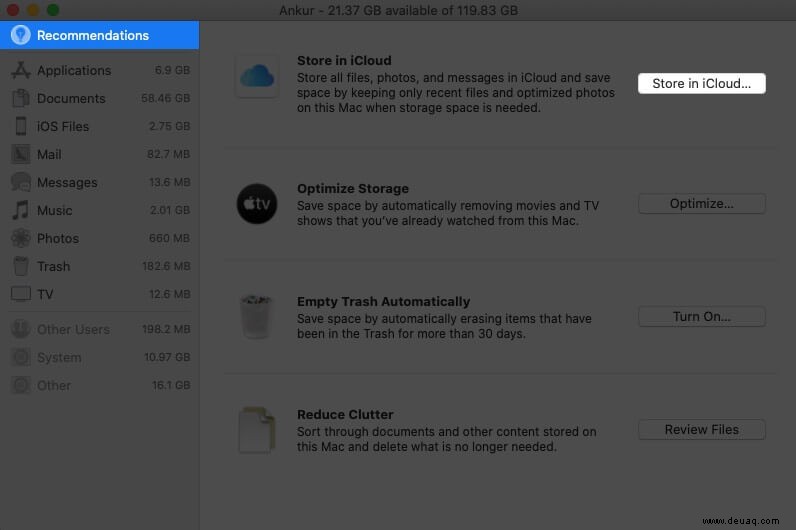Click the Applications sidebar icon
Screen dimensions: 796x530
coord(21,70)
